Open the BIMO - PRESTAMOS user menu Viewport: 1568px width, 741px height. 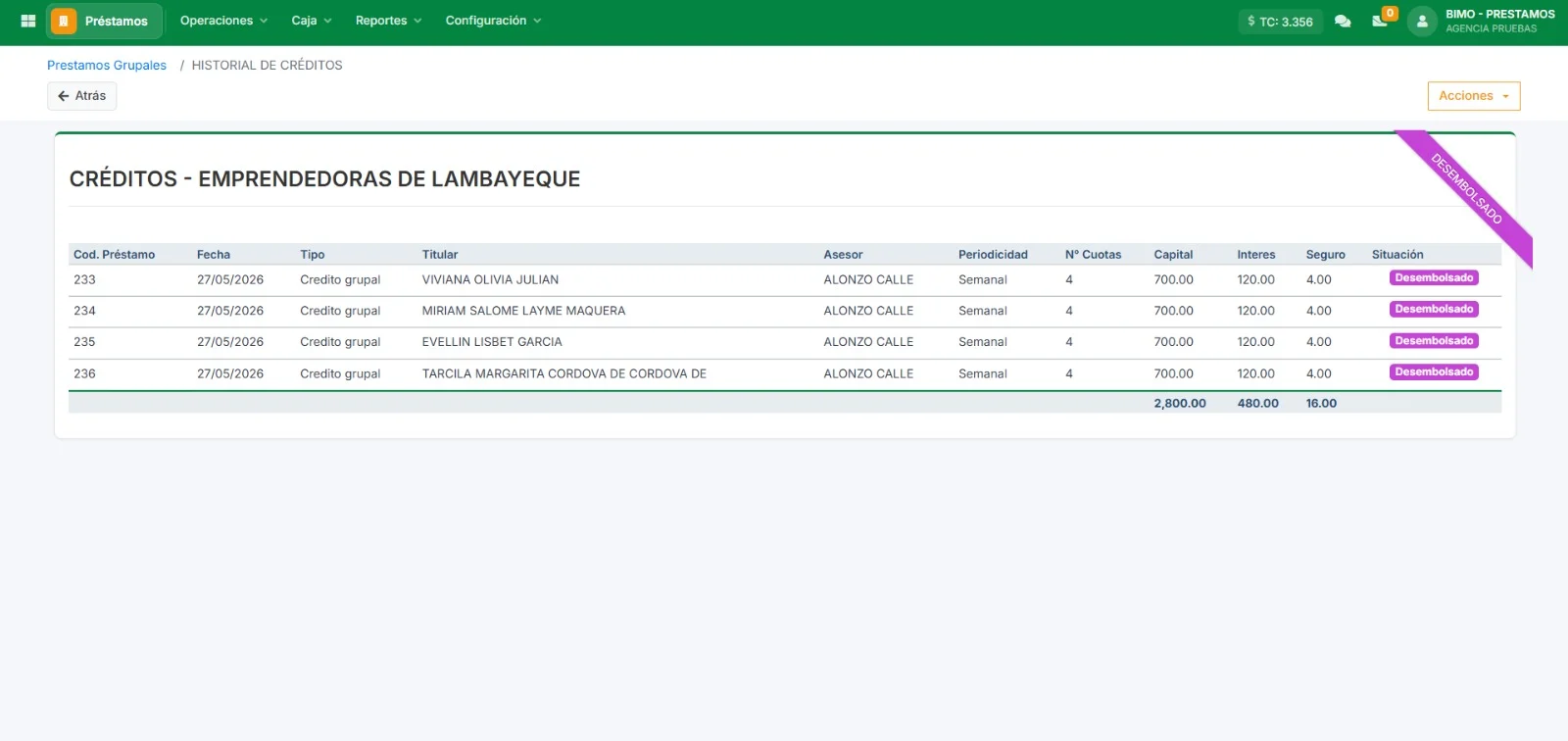[x=1499, y=21]
